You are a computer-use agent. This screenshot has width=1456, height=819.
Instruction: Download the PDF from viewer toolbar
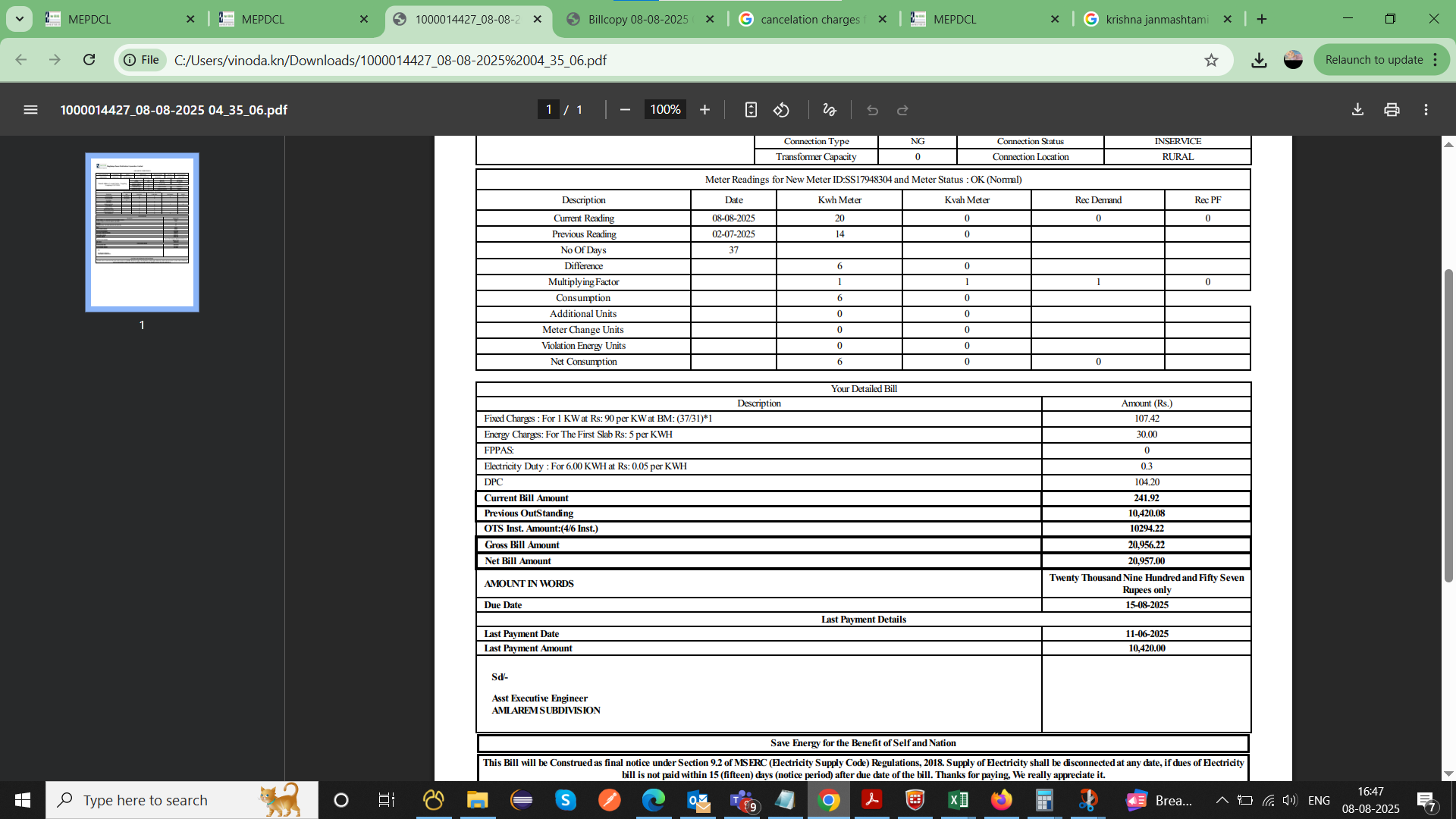coord(1357,110)
